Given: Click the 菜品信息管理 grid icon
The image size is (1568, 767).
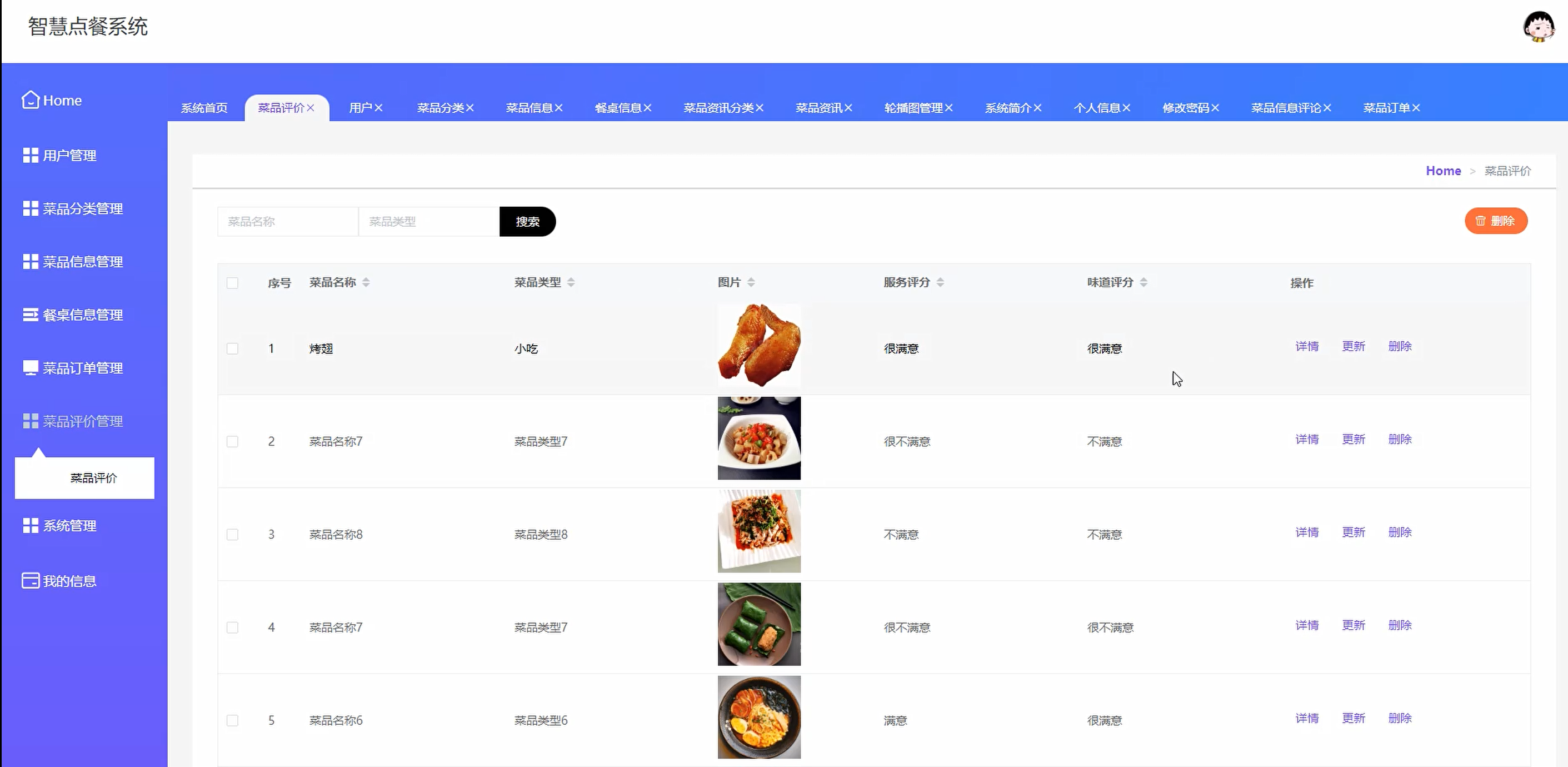Looking at the screenshot, I should coord(31,262).
